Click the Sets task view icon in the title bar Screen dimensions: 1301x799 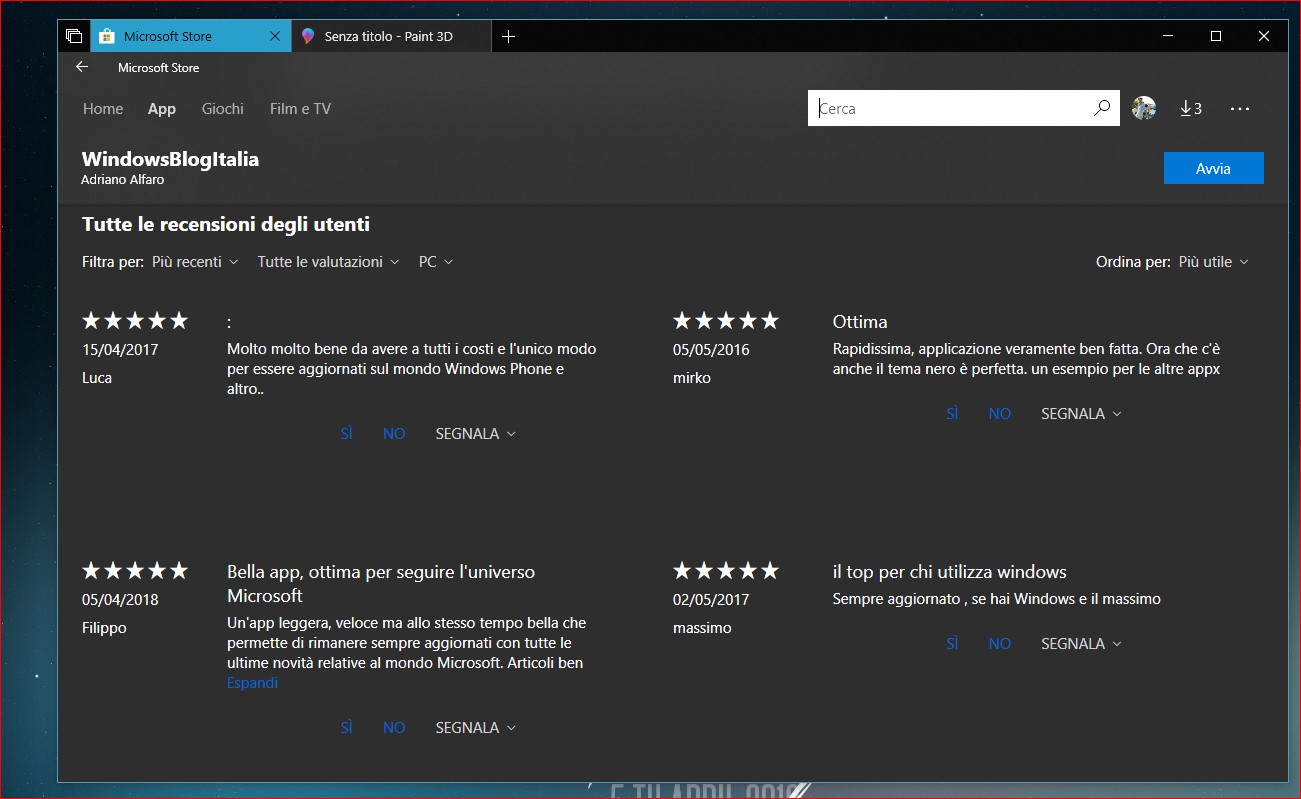click(74, 36)
